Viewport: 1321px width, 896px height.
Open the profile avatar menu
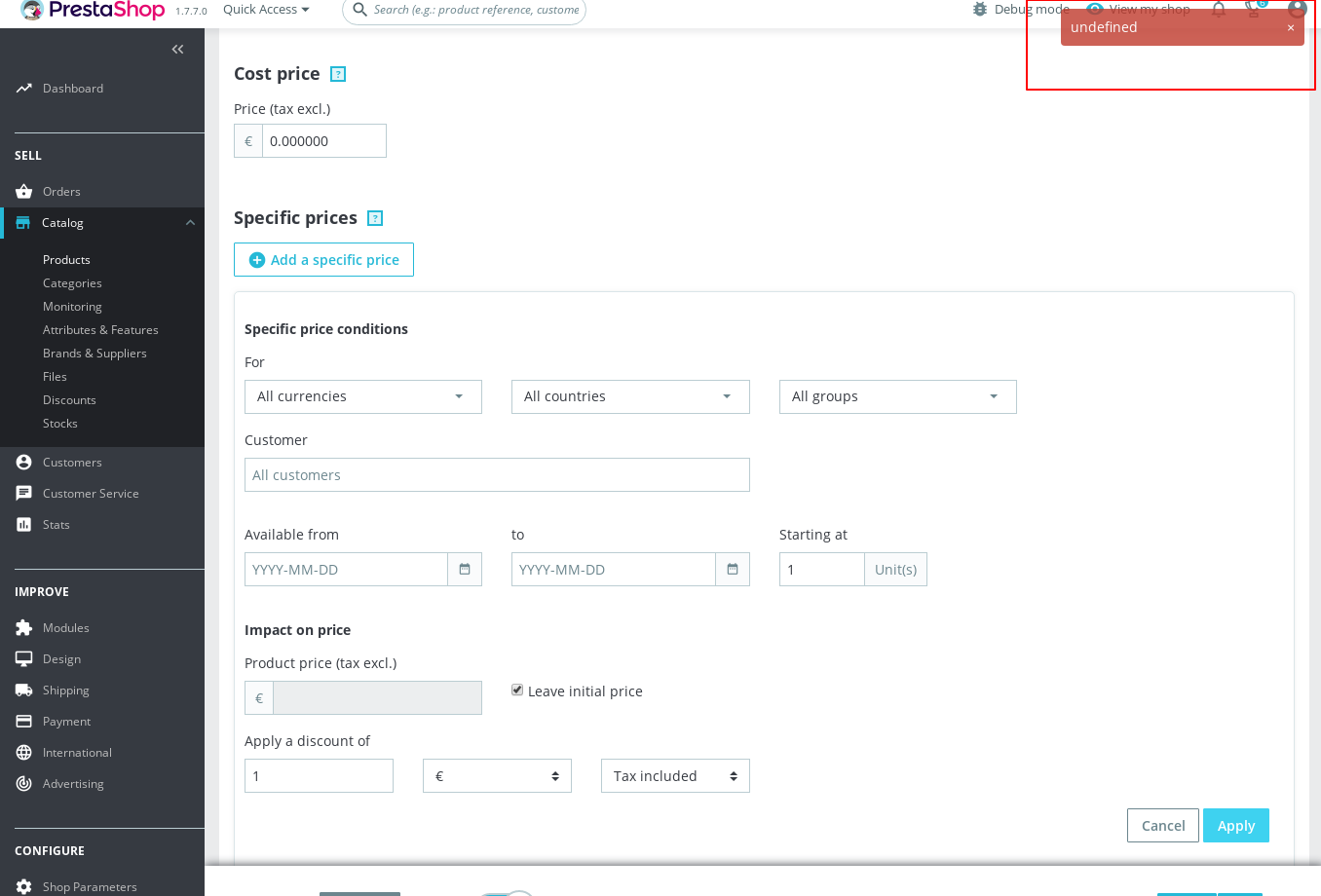(1297, 10)
